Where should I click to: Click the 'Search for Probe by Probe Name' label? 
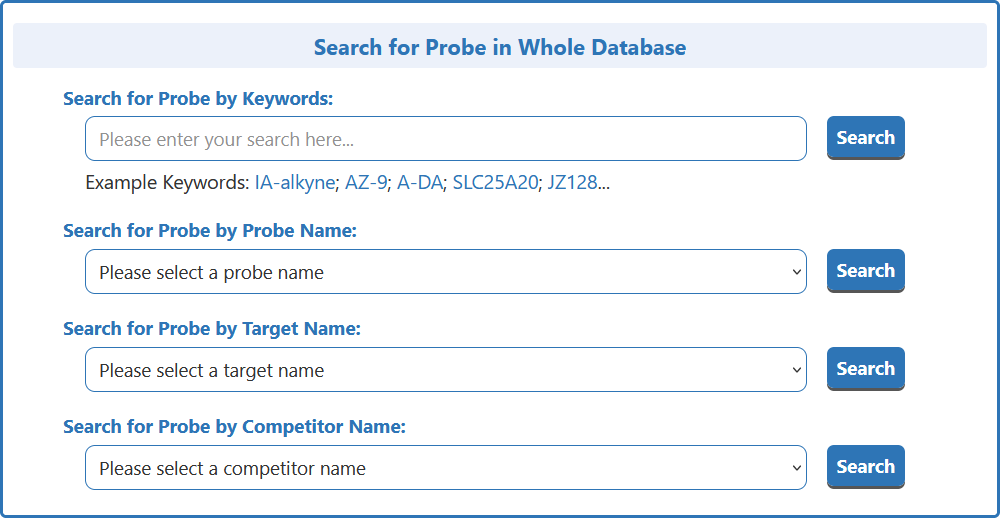click(x=210, y=231)
